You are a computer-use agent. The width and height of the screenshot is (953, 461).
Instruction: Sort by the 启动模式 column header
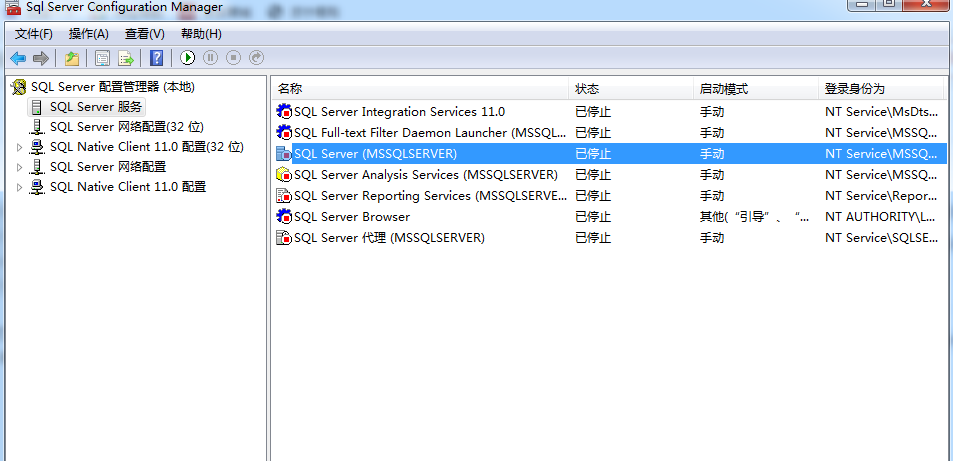tap(755, 89)
